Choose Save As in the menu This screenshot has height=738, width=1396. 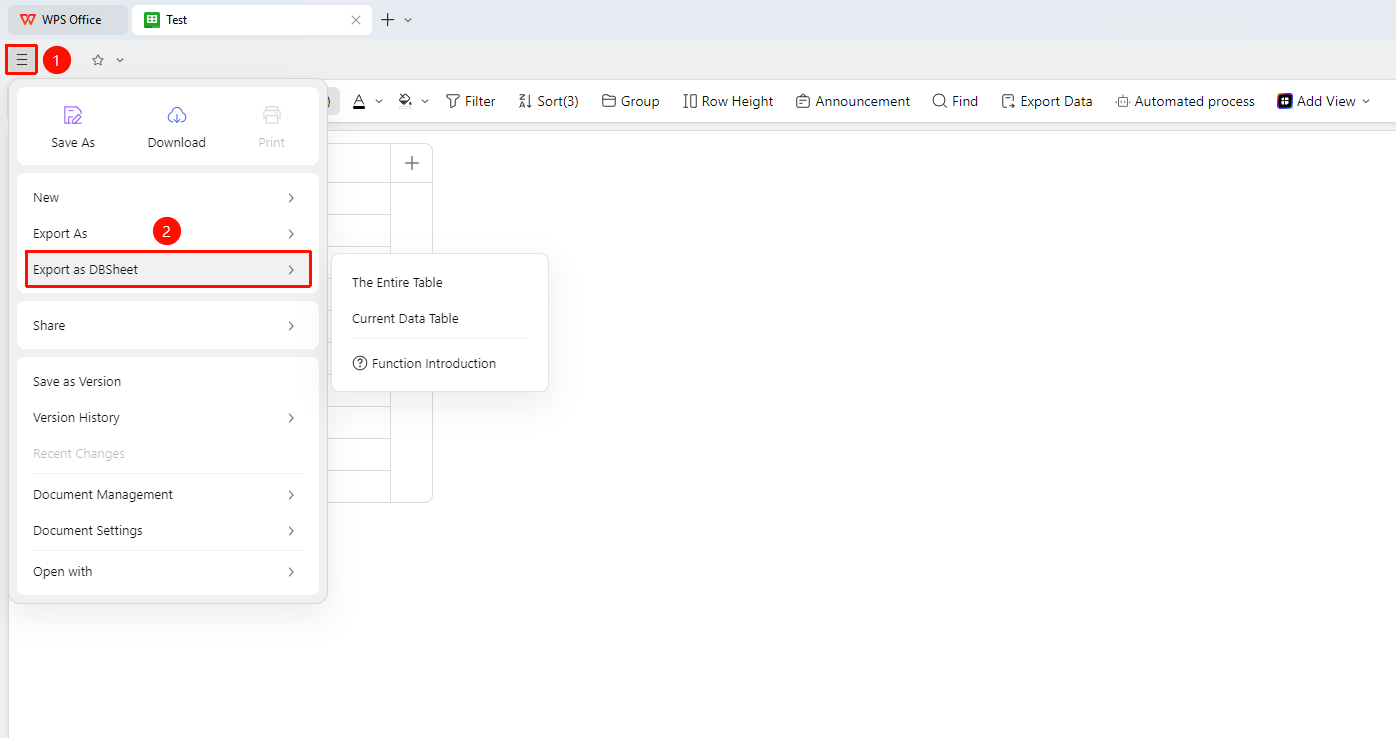[73, 126]
